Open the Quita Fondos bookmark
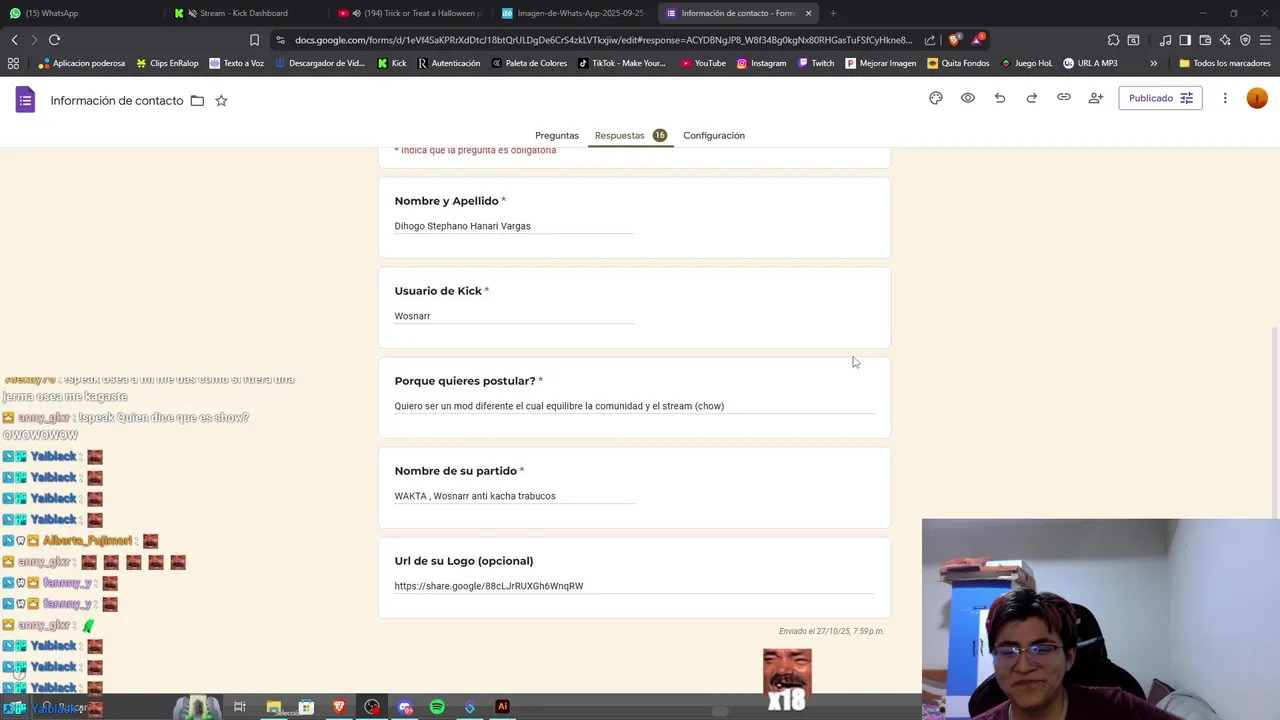 pyautogui.click(x=958, y=63)
